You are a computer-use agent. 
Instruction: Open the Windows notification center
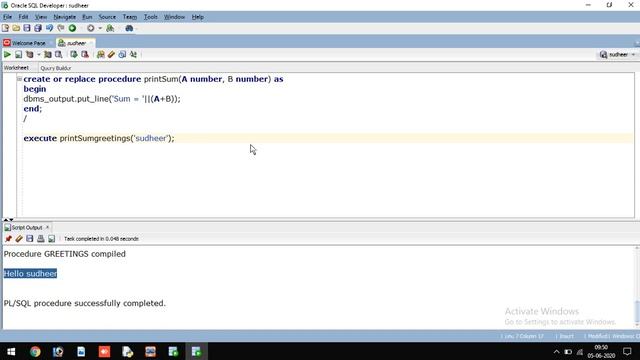(x=627, y=351)
